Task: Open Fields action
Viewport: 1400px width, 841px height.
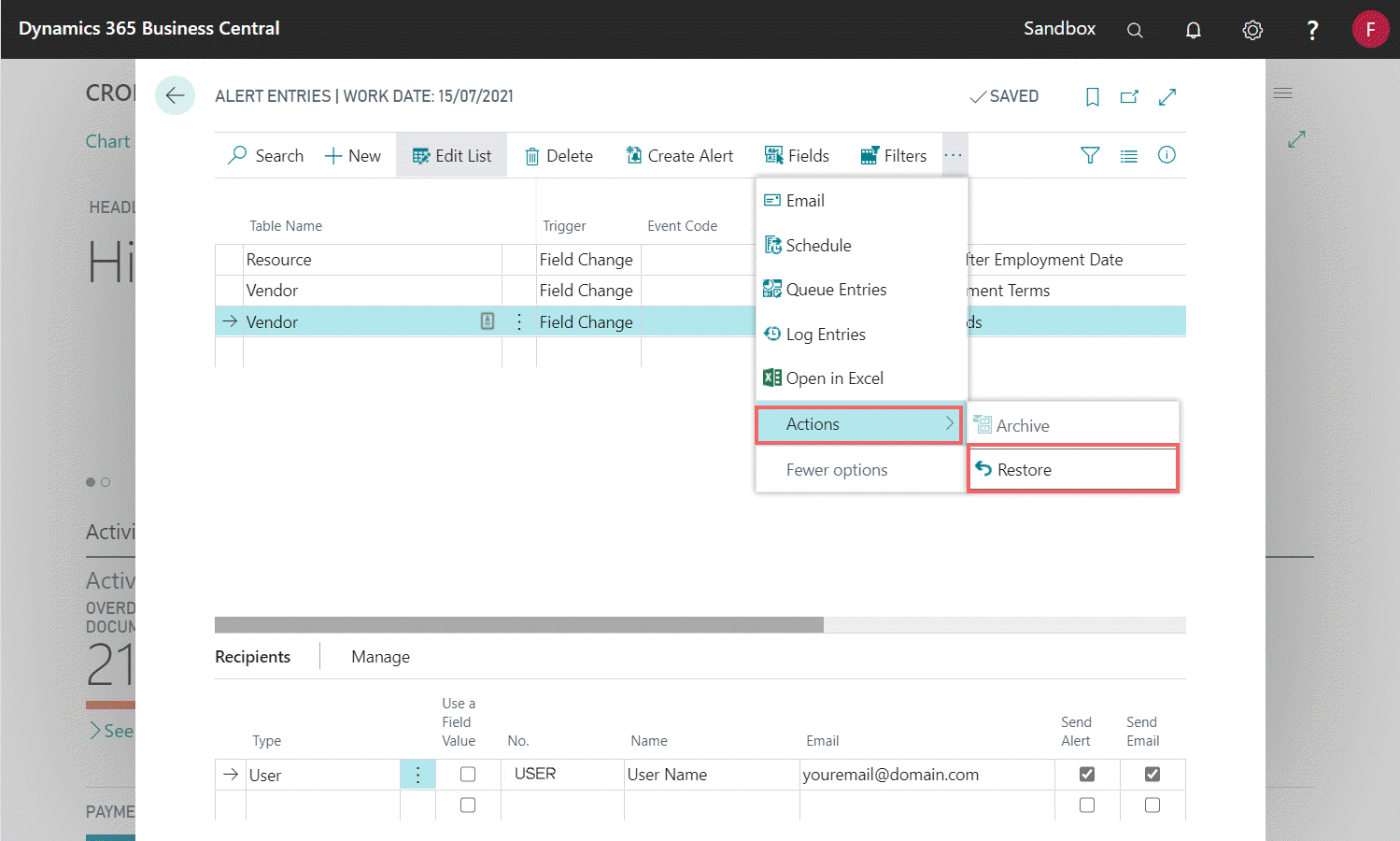Action: coord(797,156)
